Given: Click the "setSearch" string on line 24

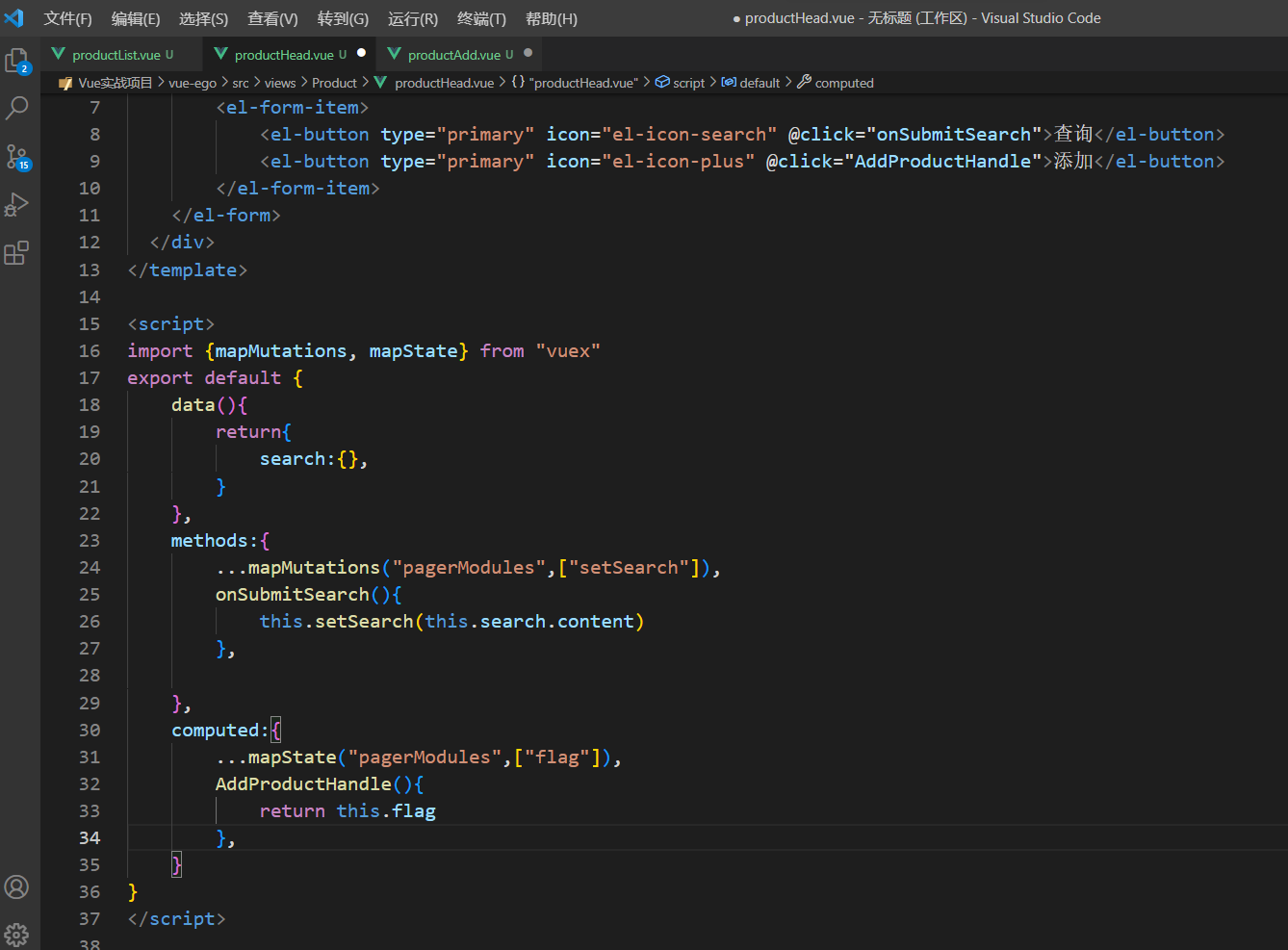Looking at the screenshot, I should [x=629, y=568].
